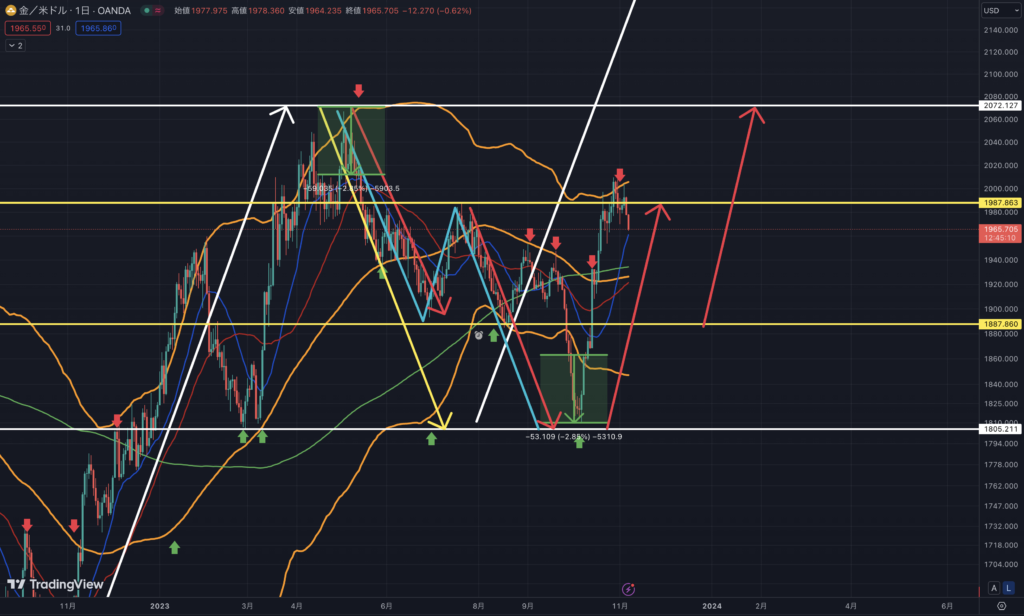This screenshot has width=1024, height=616.
Task: Click the change value −12.270 (−0.62%)
Action: 437,10
